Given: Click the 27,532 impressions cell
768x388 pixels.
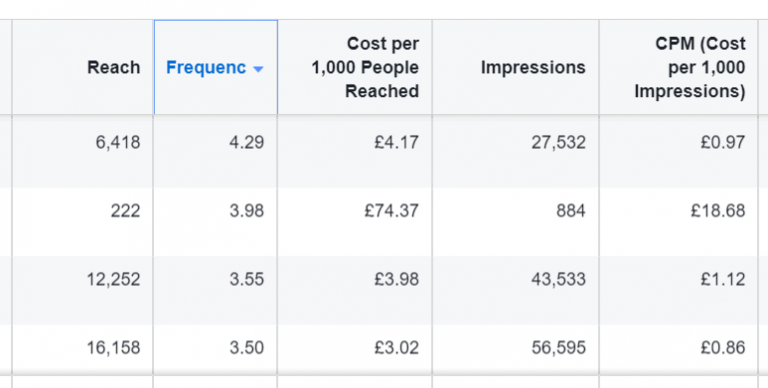Looking at the screenshot, I should click(x=558, y=143).
